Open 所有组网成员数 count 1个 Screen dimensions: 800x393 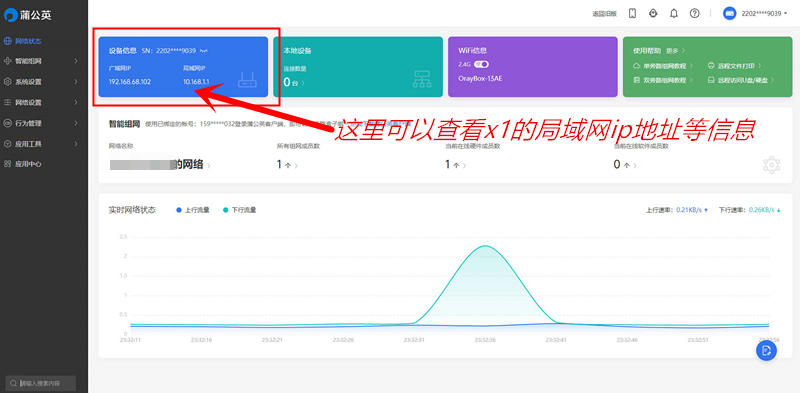[287, 165]
